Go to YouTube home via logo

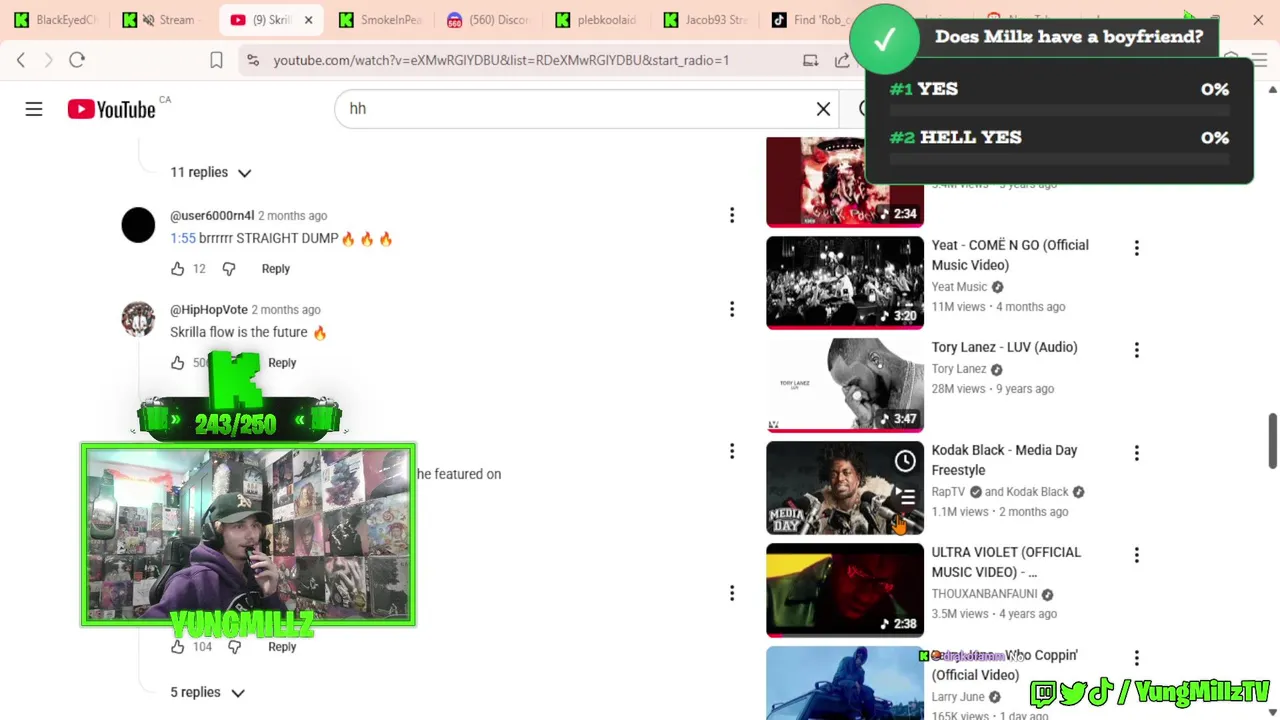click(x=111, y=109)
